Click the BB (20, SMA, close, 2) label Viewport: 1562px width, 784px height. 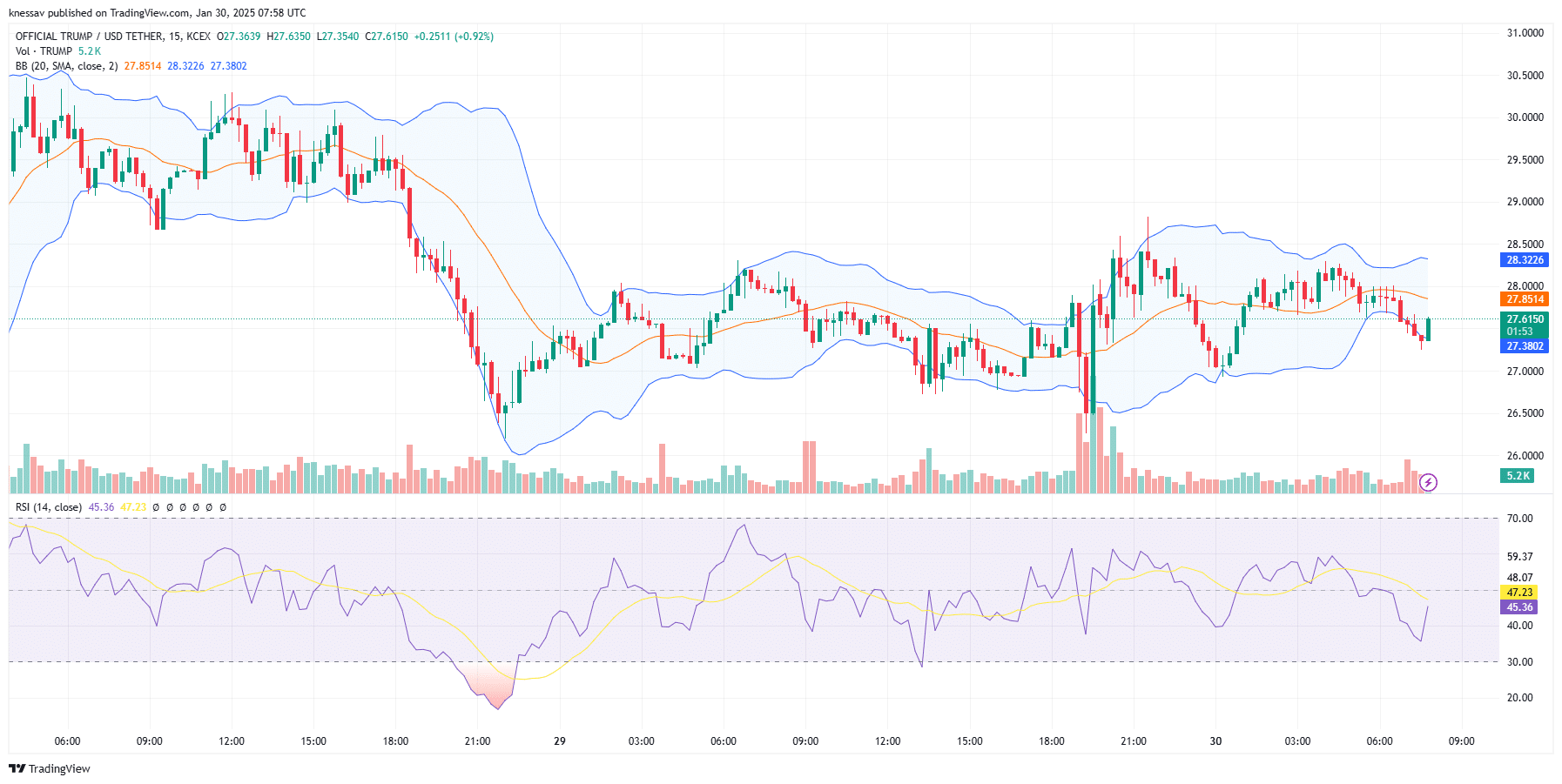[67, 66]
